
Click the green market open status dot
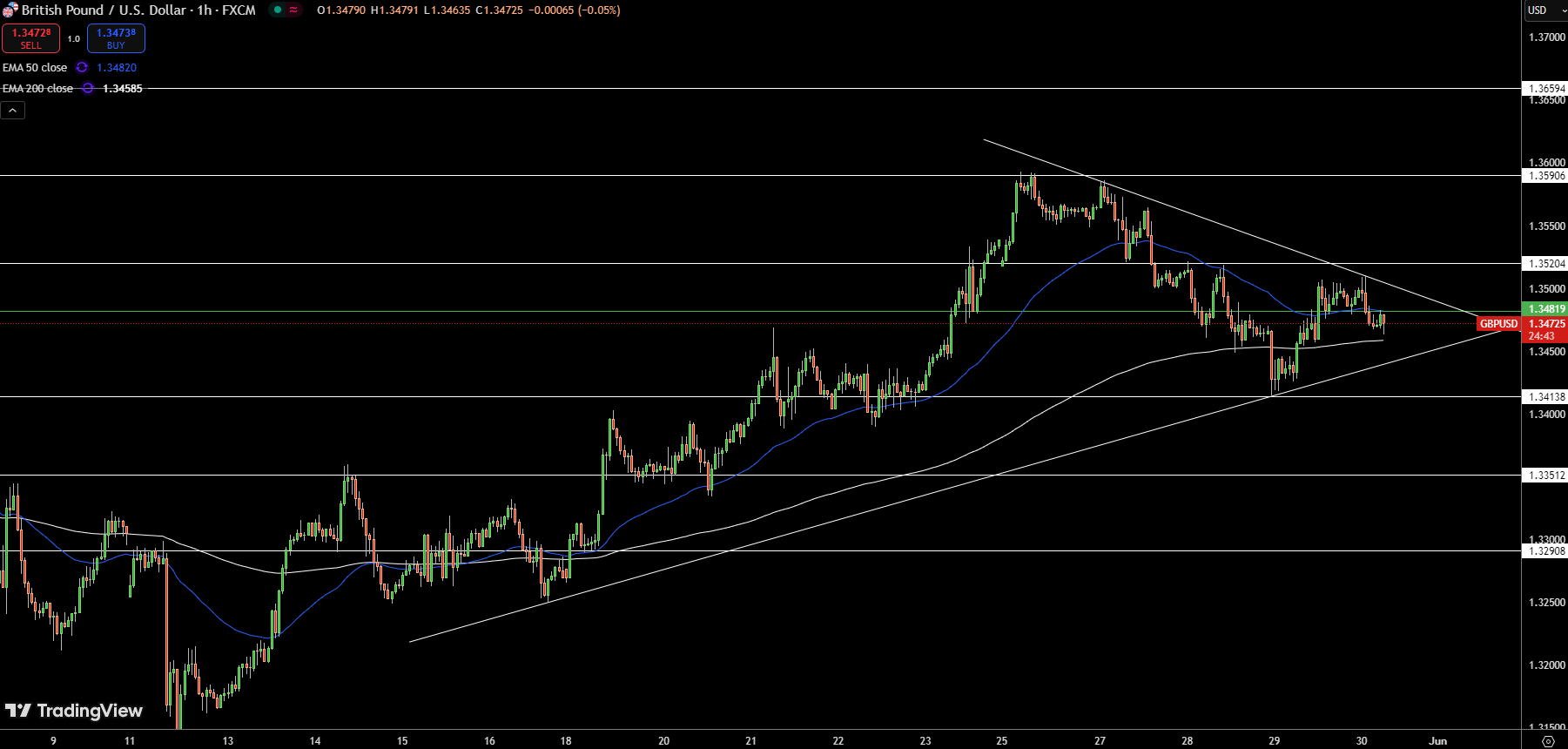click(x=277, y=10)
